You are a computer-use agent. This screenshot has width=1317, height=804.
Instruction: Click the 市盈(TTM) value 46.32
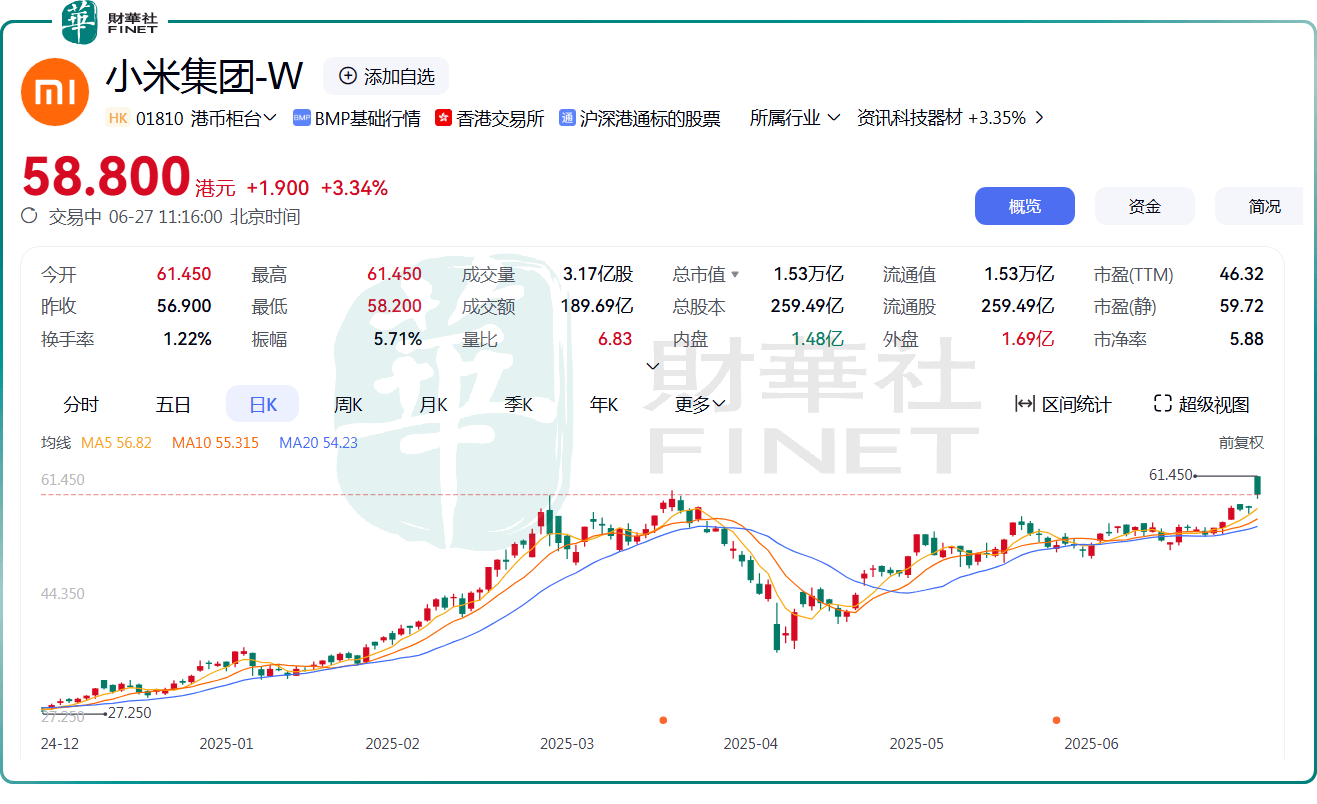coord(1242,275)
